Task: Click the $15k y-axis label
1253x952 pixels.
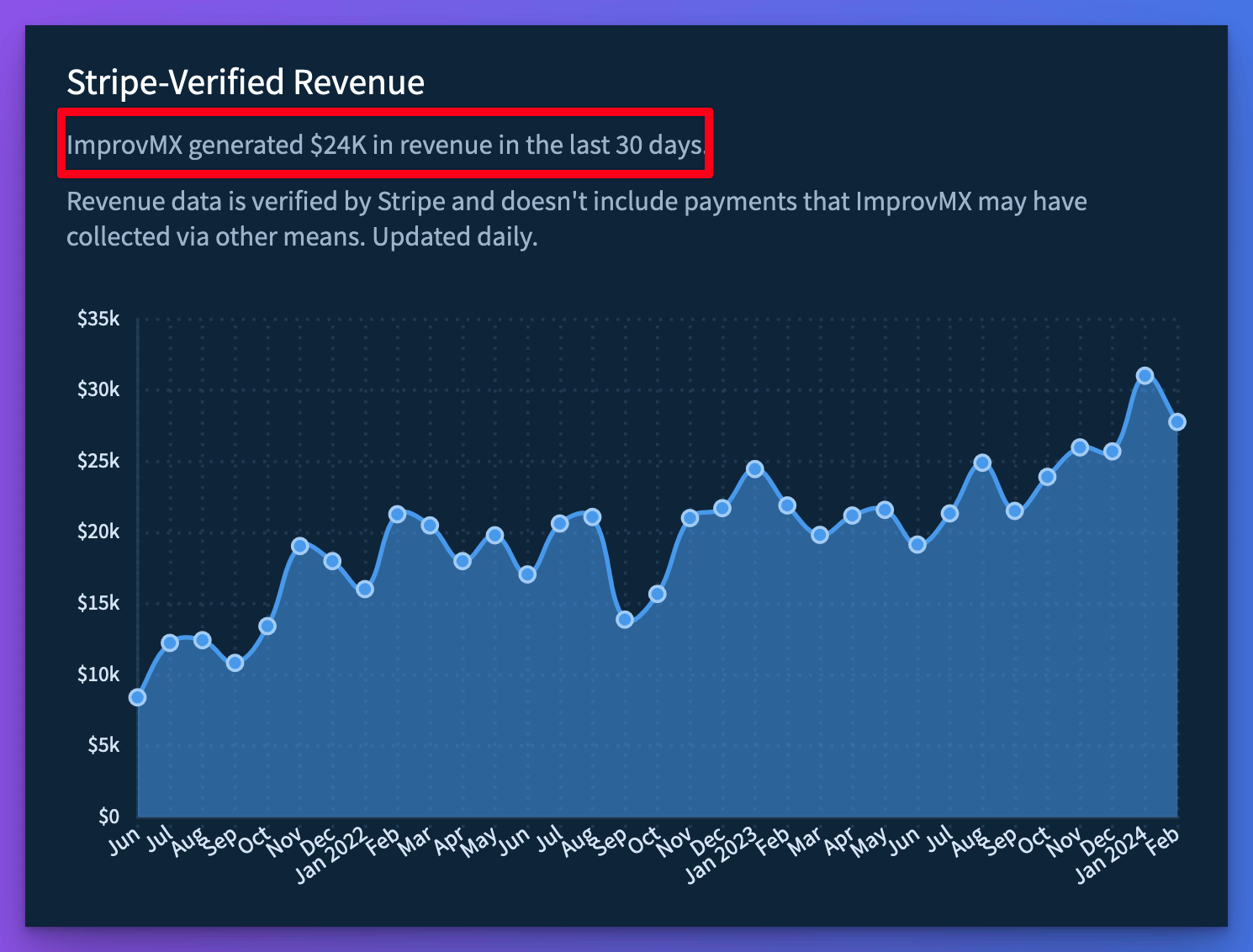Action: pyautogui.click(x=98, y=603)
